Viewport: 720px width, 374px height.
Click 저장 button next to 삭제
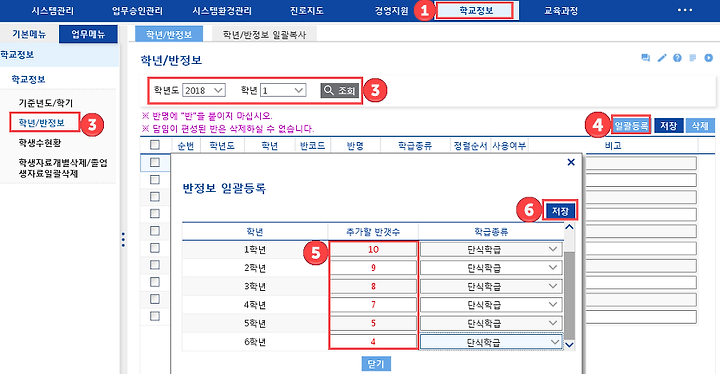point(669,125)
